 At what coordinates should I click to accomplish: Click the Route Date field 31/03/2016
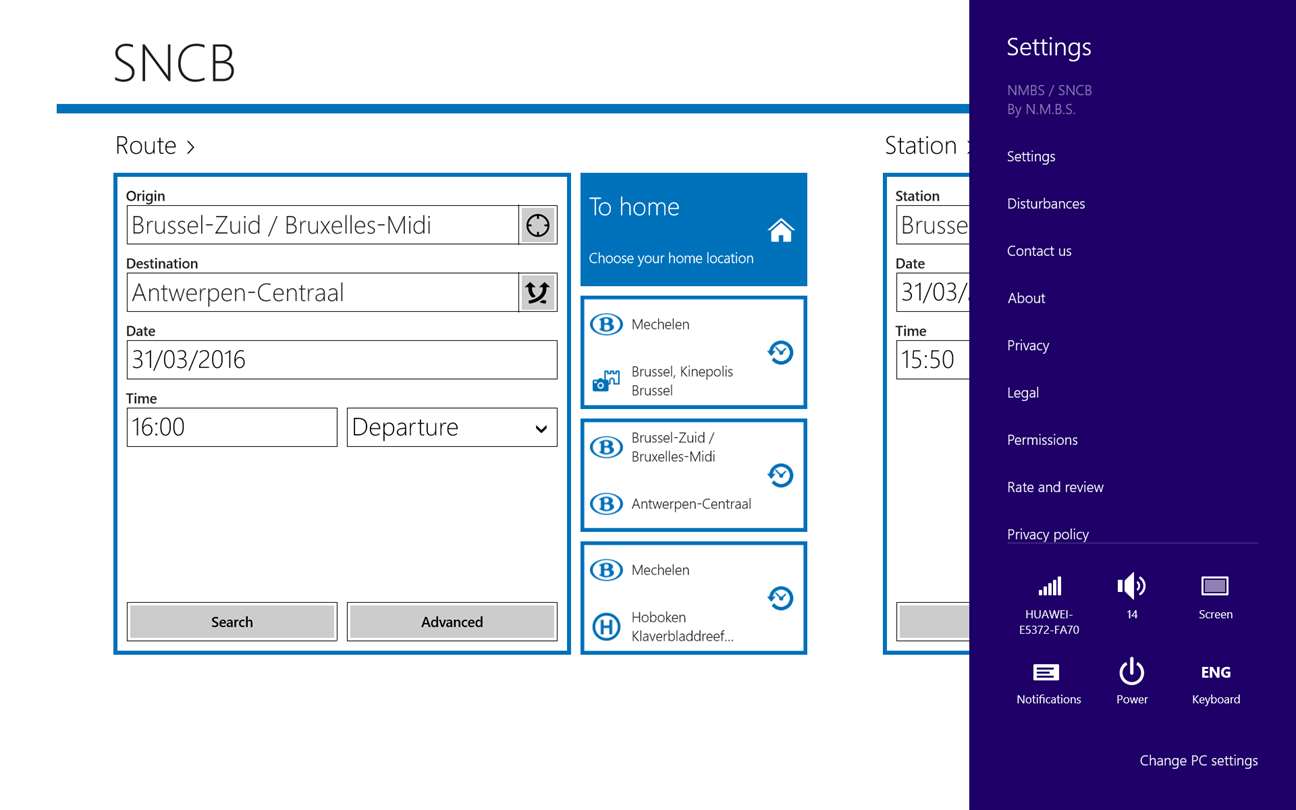[342, 360]
